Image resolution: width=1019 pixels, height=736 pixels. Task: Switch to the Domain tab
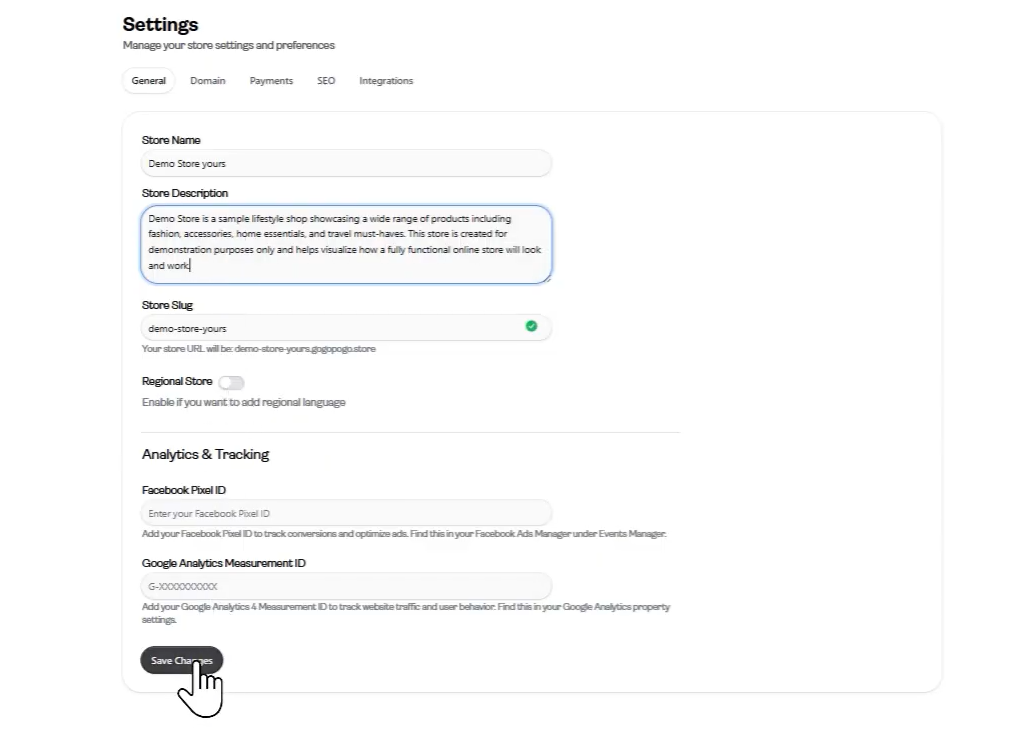pyautogui.click(x=208, y=81)
